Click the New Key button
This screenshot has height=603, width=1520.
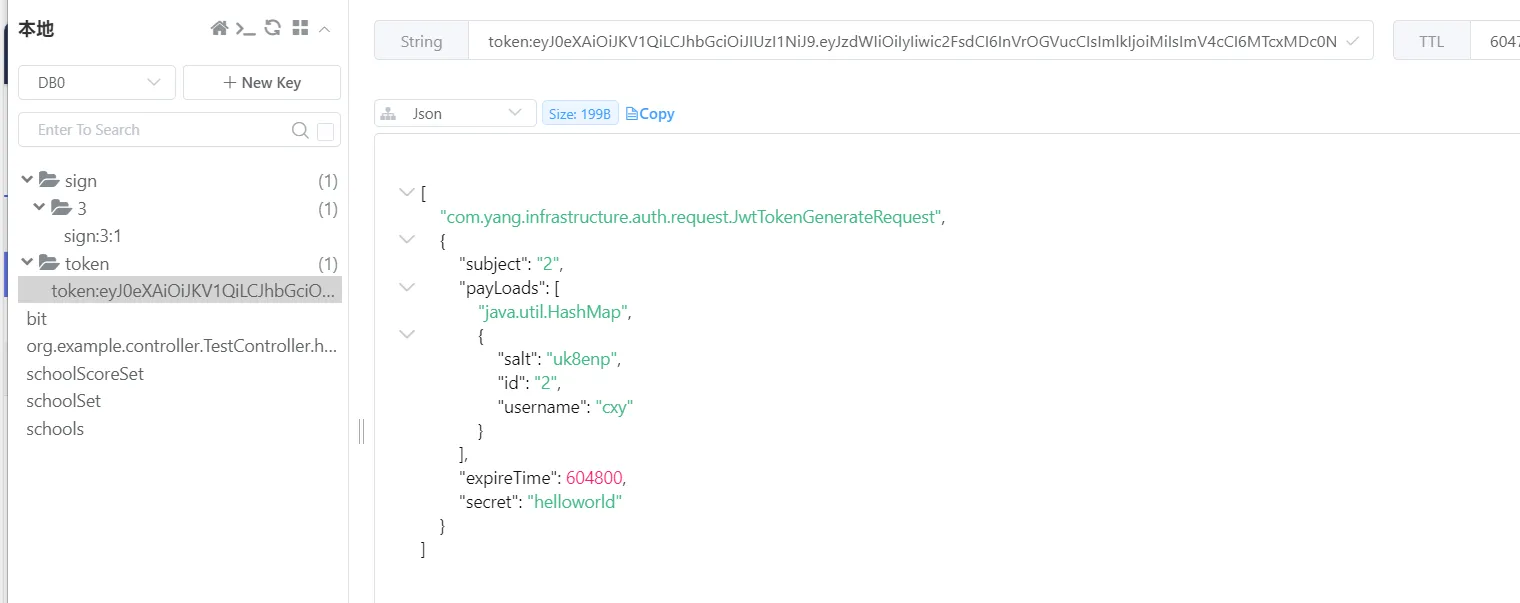pos(262,83)
